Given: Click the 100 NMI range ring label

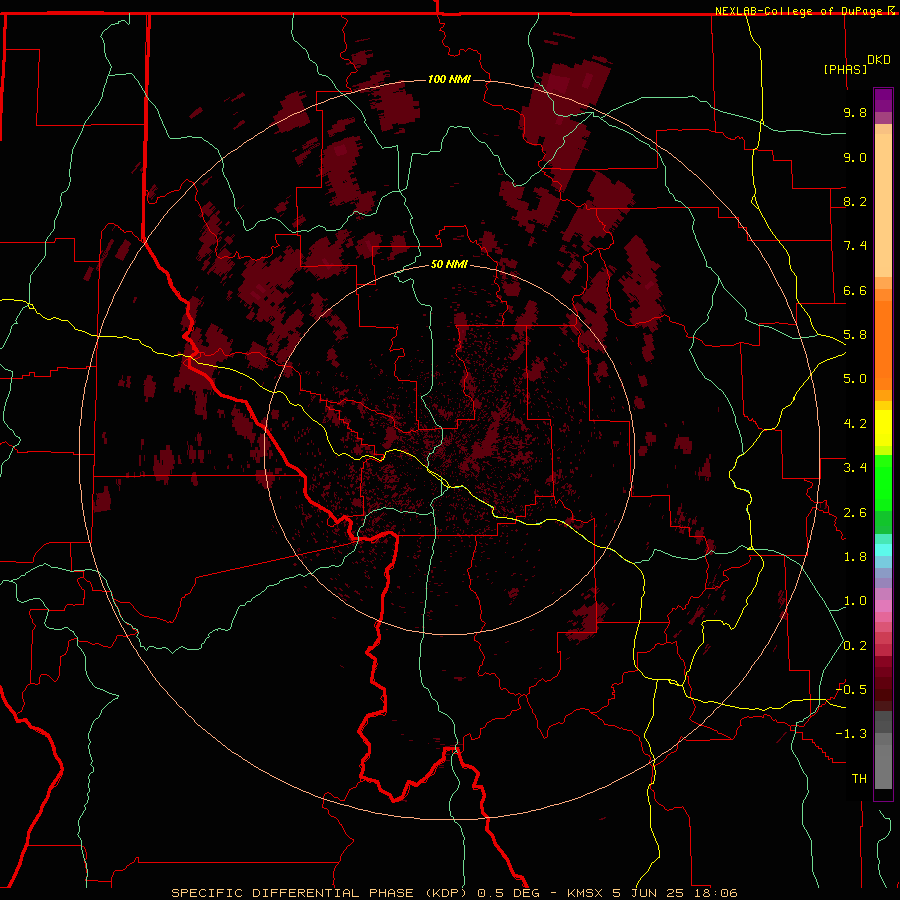Looking at the screenshot, I should point(449,79).
